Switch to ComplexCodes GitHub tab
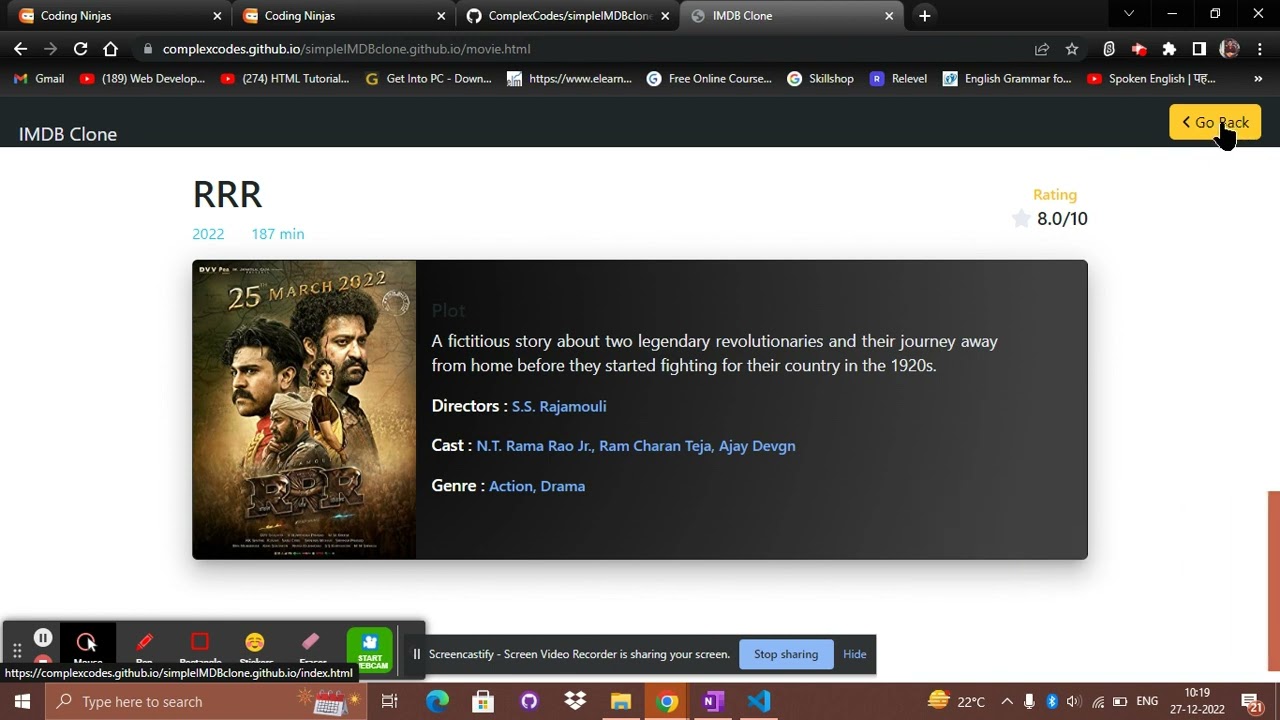Image resolution: width=1280 pixels, height=720 pixels. click(x=567, y=16)
